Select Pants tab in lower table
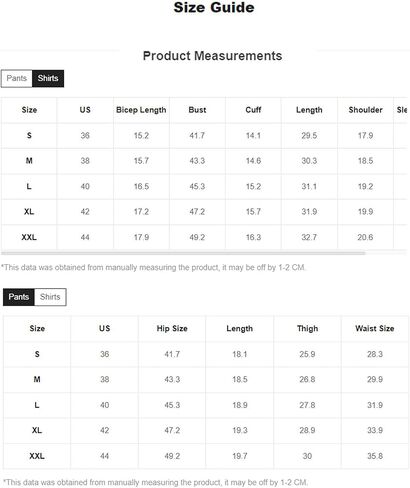Screen dimensions: 410x488 [x=19, y=297]
